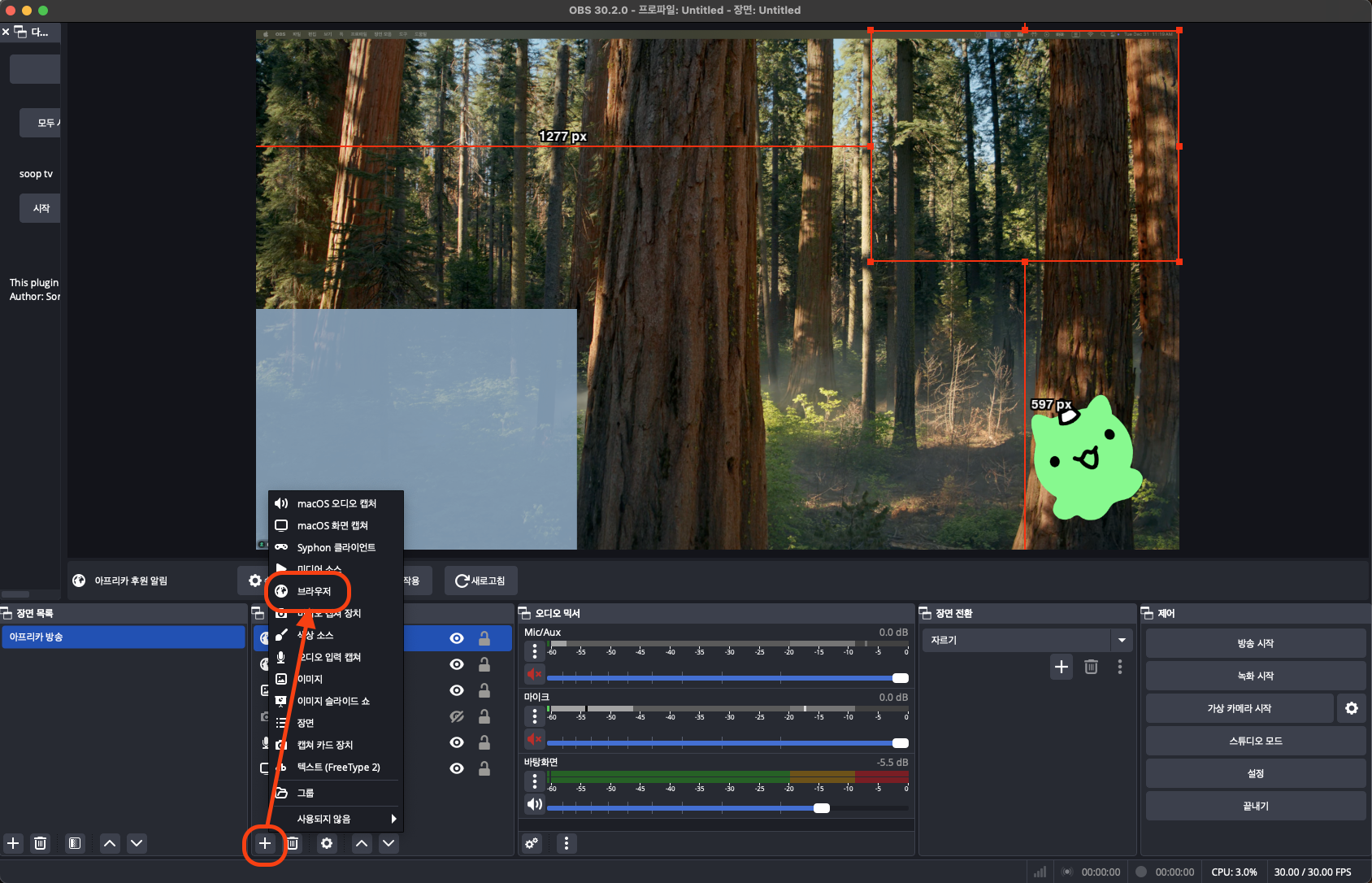Lock the selected source row padlock
Viewport: 1372px width, 883px height.
484,638
